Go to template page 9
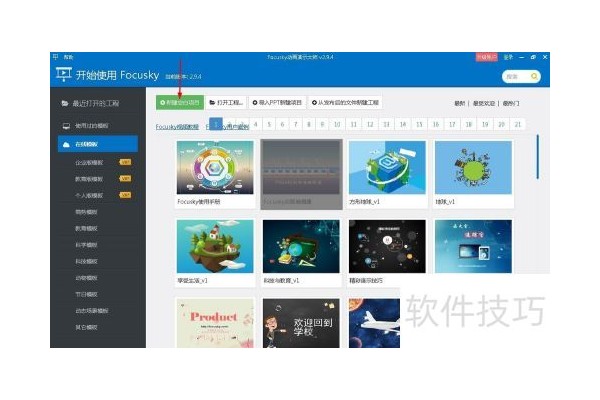Viewport: 600px width, 400px height. coord(322,124)
